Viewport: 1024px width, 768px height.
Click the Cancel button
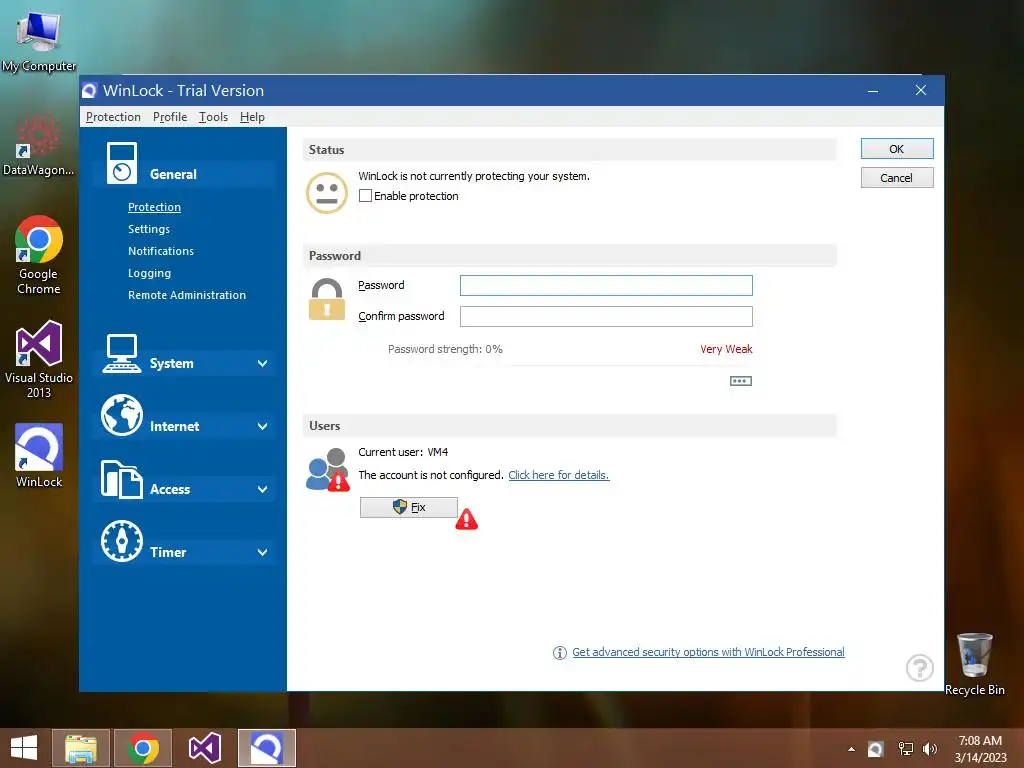pyautogui.click(x=897, y=178)
